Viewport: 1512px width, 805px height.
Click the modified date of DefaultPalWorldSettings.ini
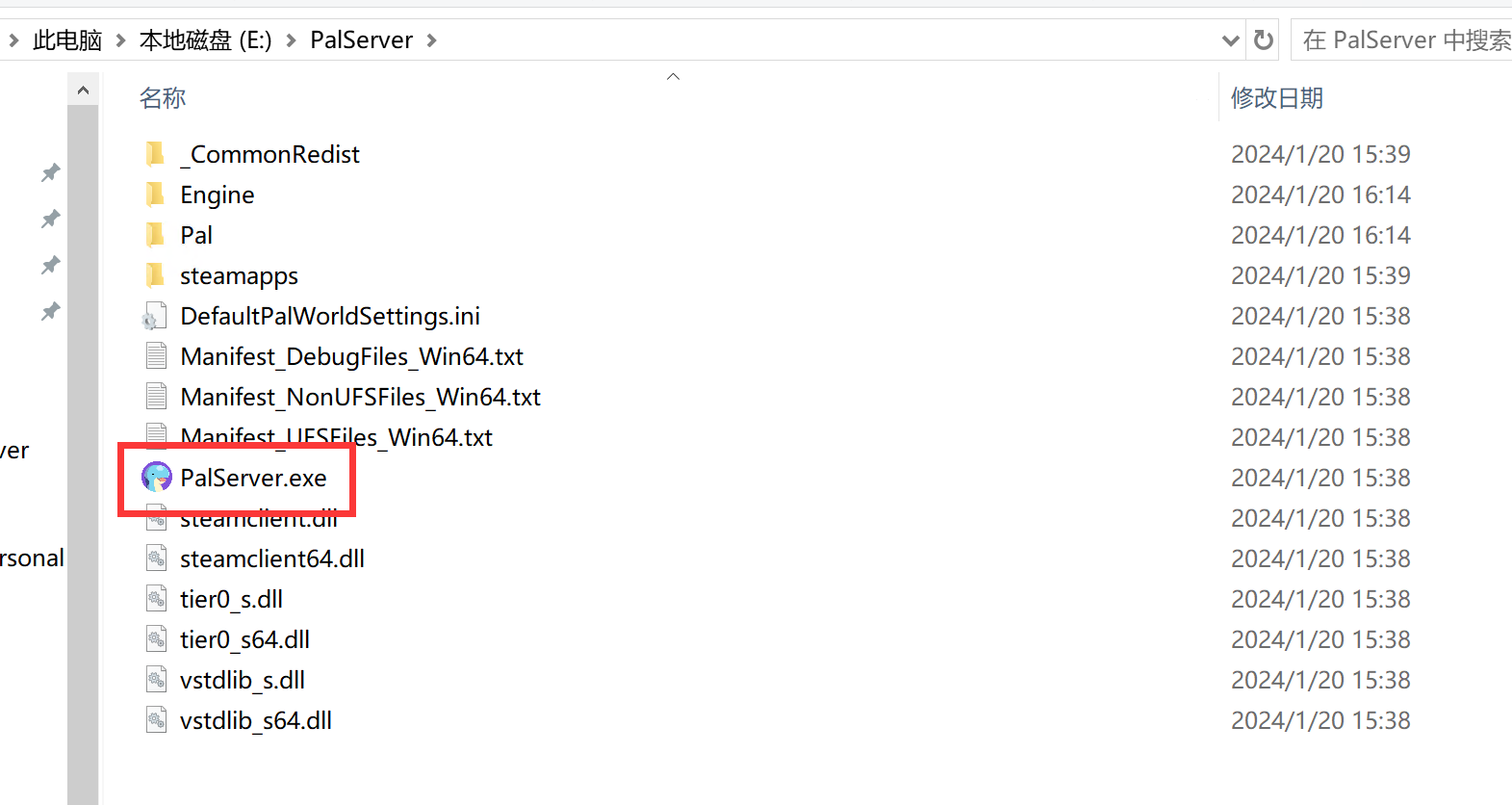1320,316
